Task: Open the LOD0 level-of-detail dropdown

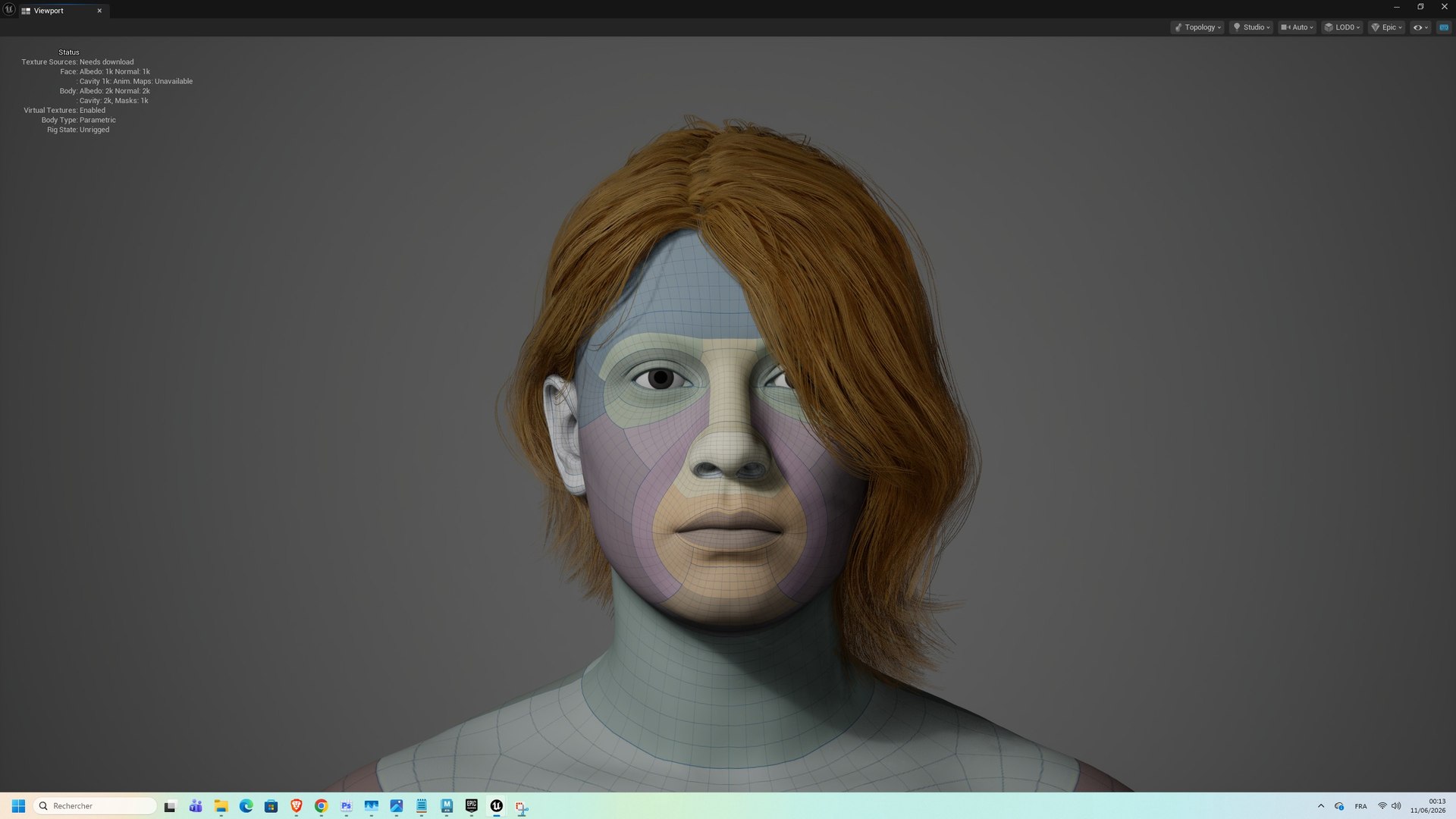Action: pyautogui.click(x=1342, y=27)
